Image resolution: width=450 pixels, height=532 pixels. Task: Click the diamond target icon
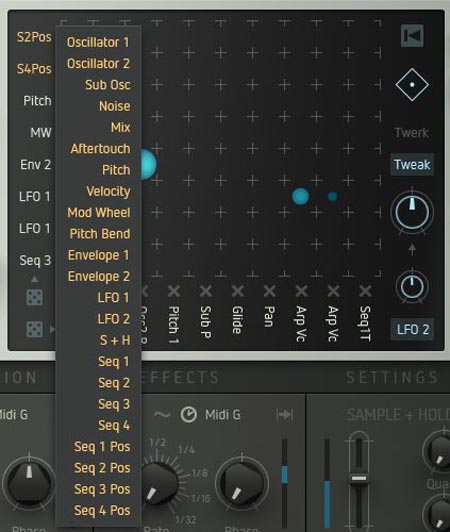(x=412, y=84)
